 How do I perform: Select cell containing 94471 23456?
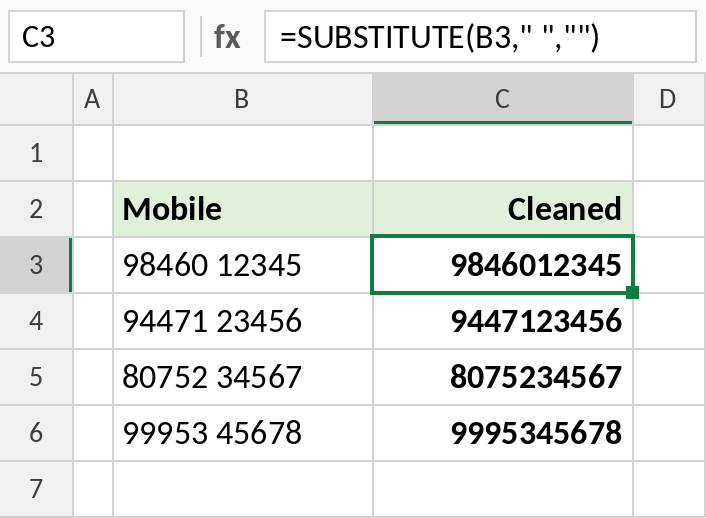click(x=243, y=321)
